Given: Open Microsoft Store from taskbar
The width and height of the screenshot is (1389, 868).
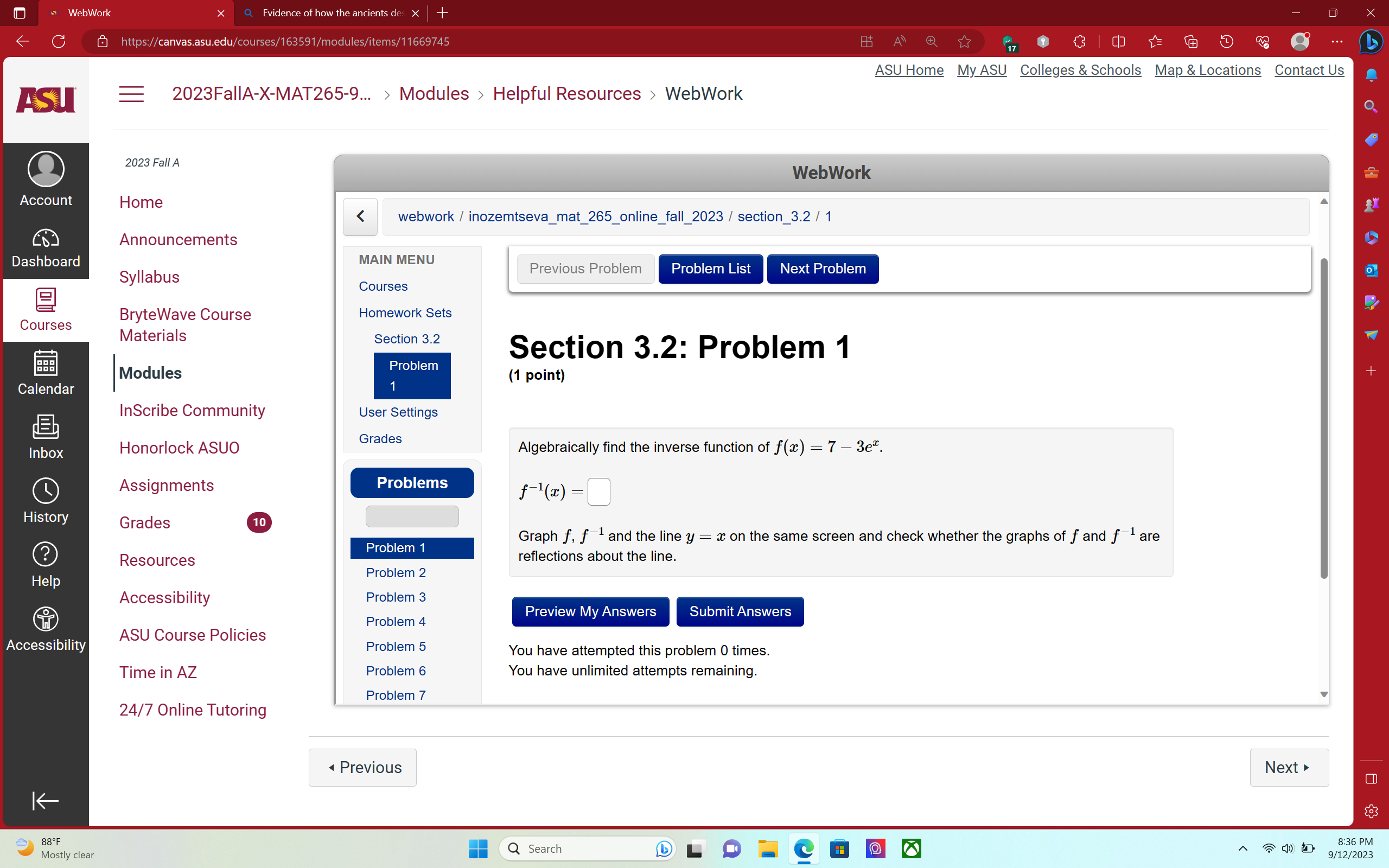Looking at the screenshot, I should point(839,848).
